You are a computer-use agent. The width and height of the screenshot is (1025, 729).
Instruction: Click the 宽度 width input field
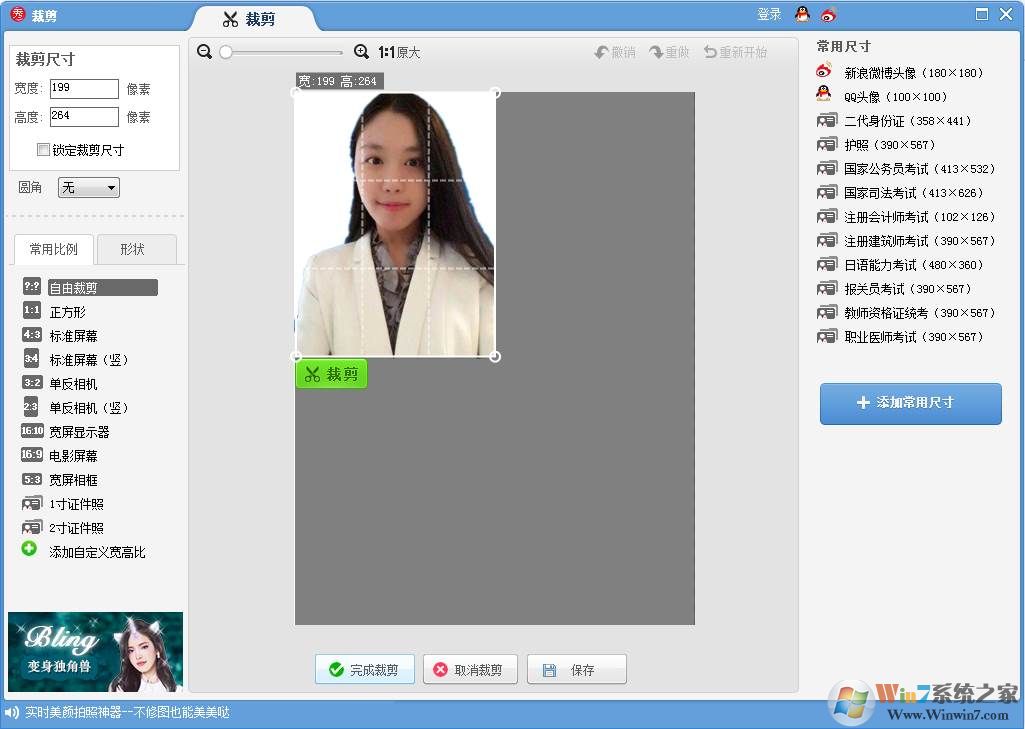pos(84,88)
